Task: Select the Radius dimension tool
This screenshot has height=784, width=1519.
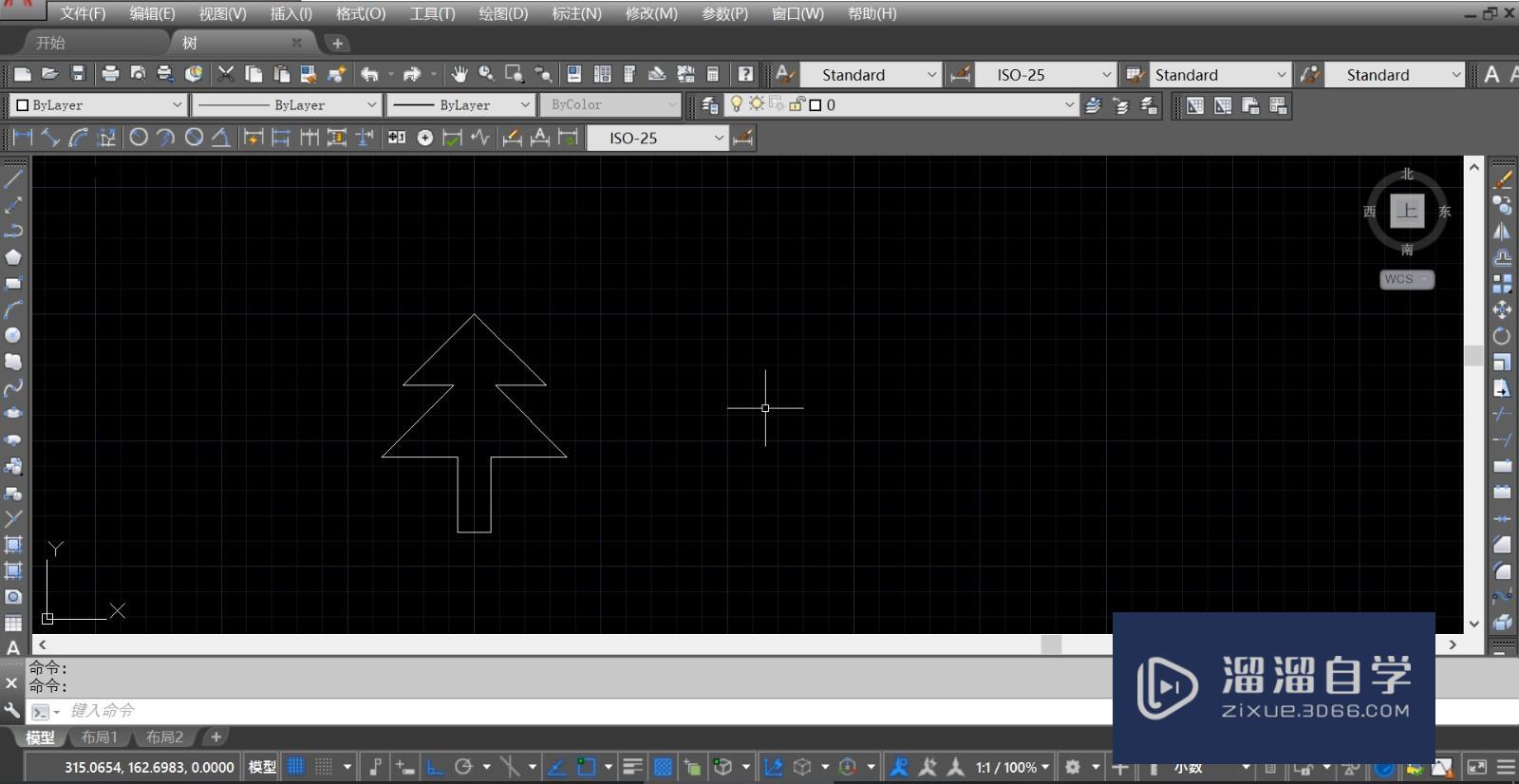Action: click(139, 138)
